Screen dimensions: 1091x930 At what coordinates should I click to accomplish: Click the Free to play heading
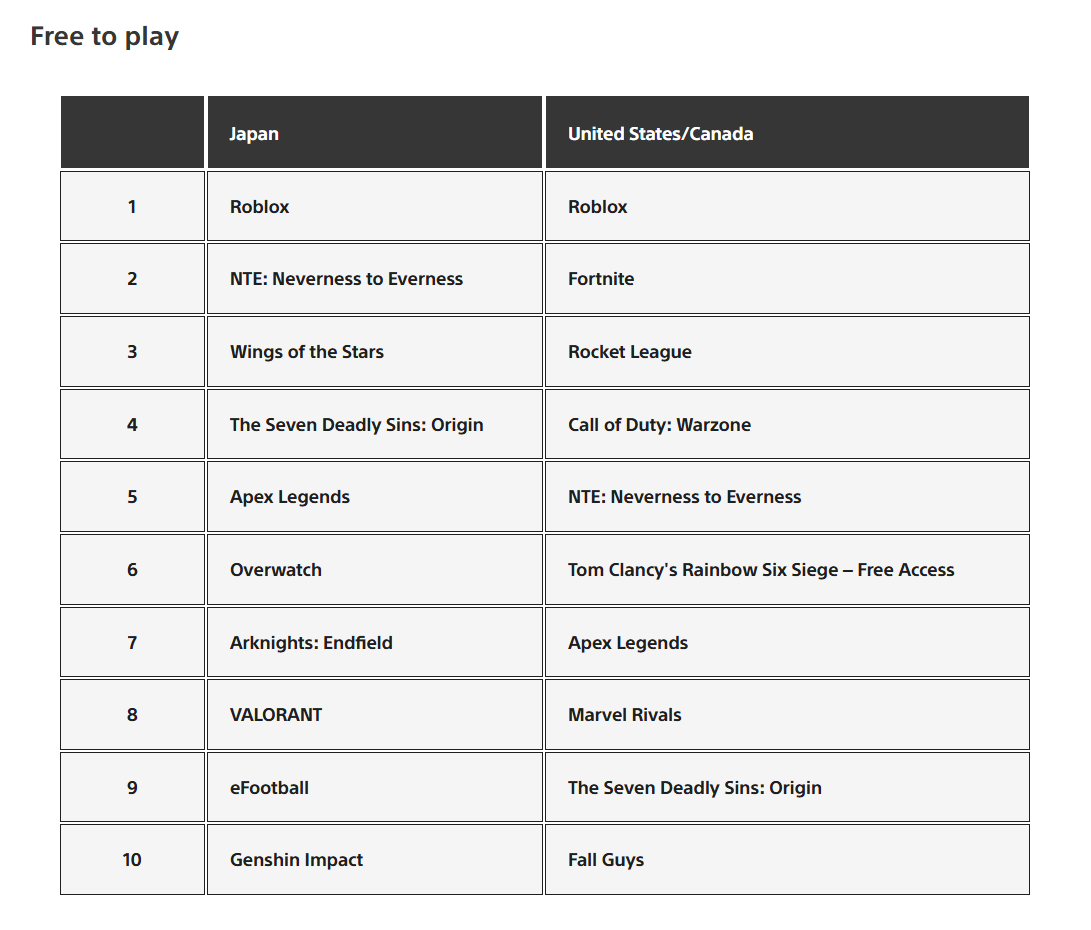click(104, 37)
